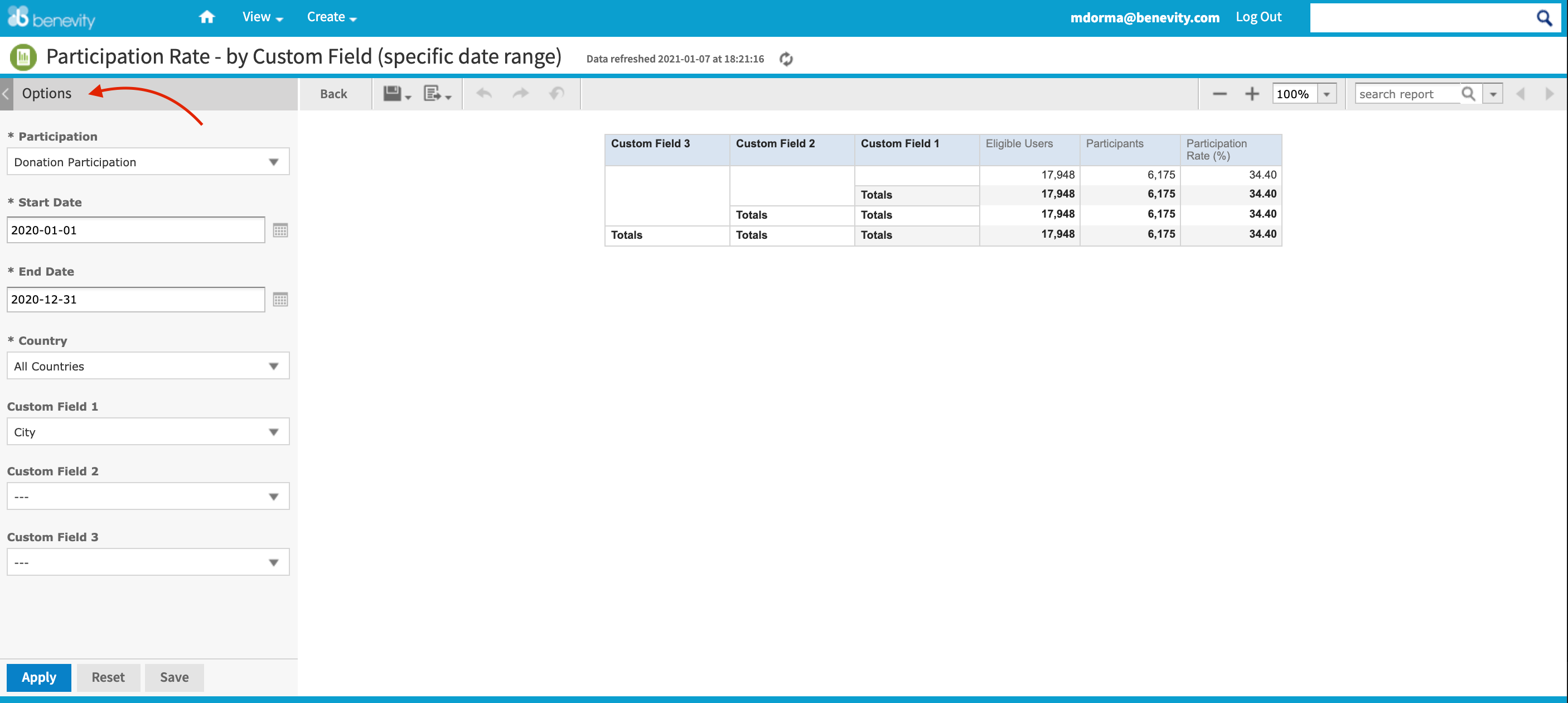Zoom out with the minus icon
The height and width of the screenshot is (703, 1568).
pyautogui.click(x=1219, y=94)
